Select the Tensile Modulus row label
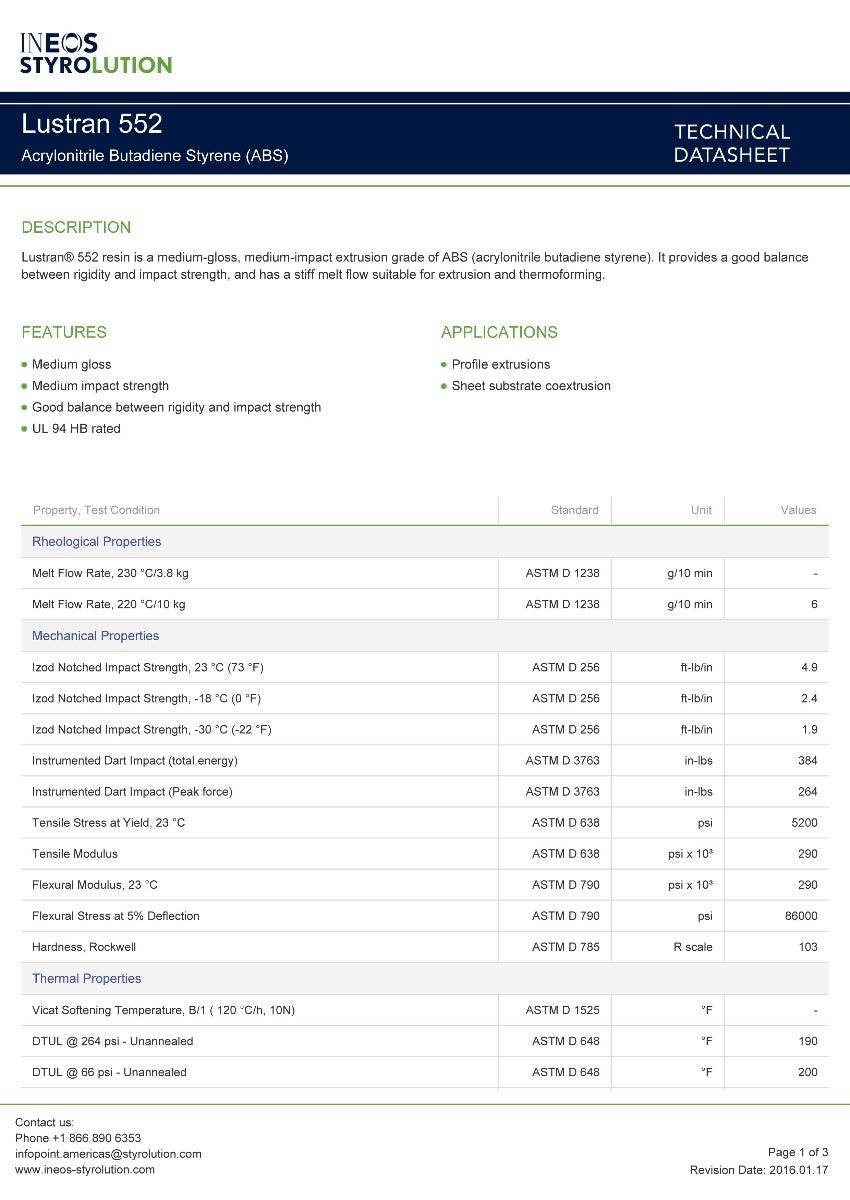The height and width of the screenshot is (1200, 850). [75, 853]
